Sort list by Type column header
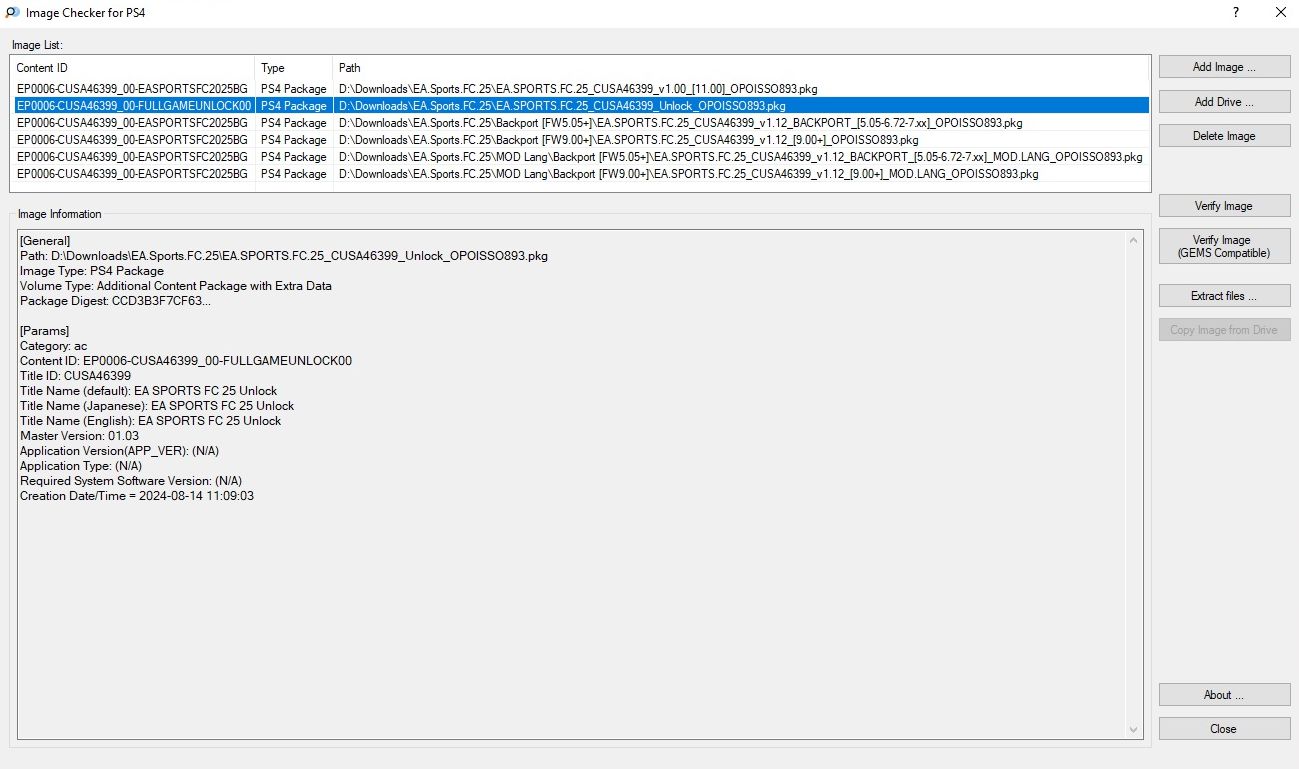The image size is (1299, 769). 294,68
